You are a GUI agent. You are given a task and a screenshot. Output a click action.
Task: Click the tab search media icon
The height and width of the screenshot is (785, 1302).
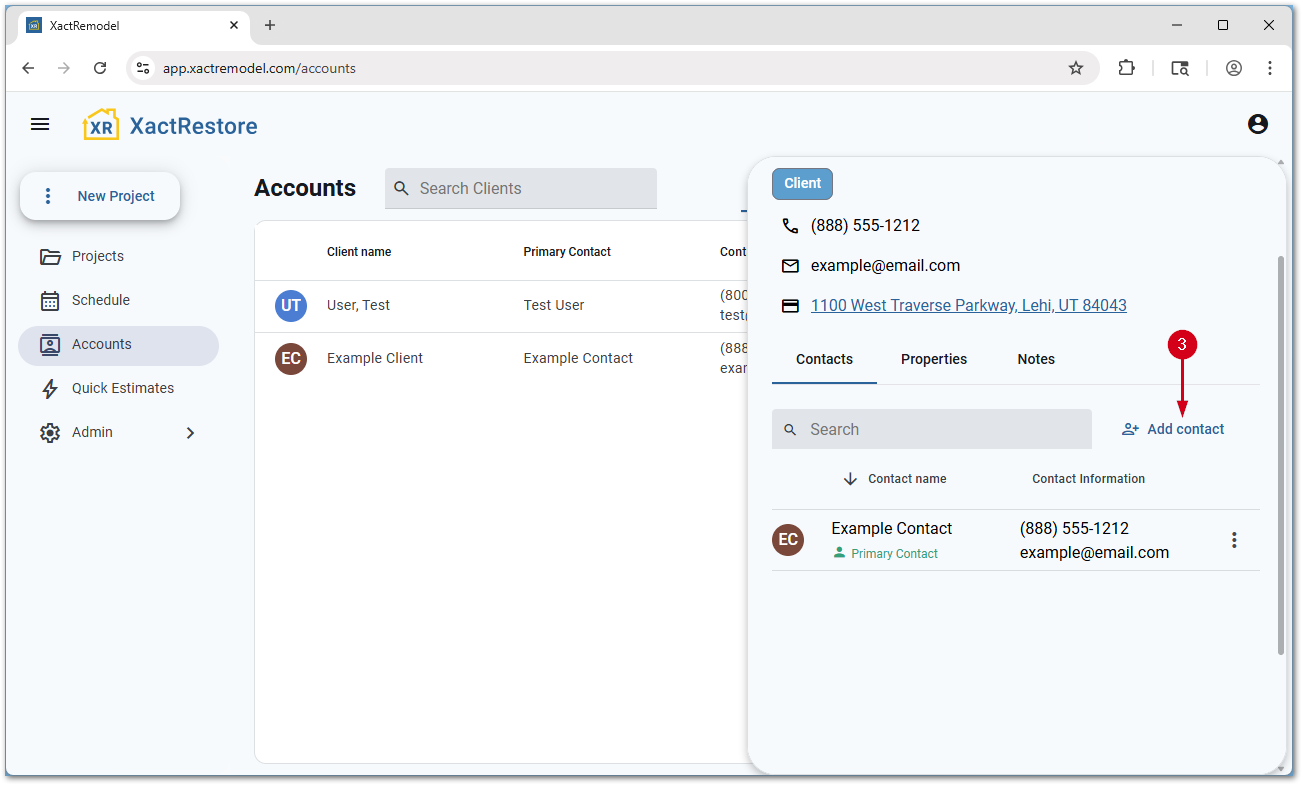tap(1180, 68)
